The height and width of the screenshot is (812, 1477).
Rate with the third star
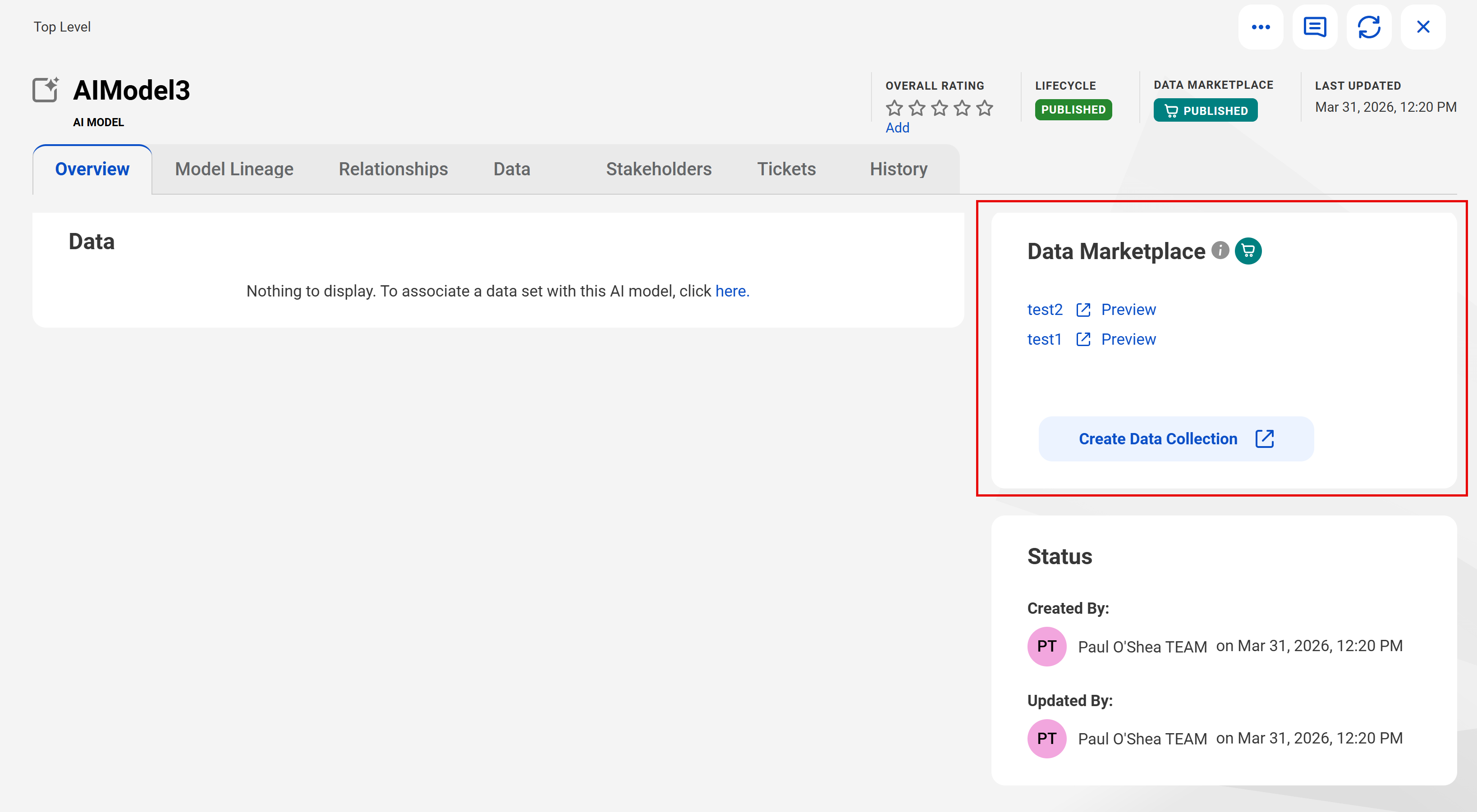pos(939,108)
